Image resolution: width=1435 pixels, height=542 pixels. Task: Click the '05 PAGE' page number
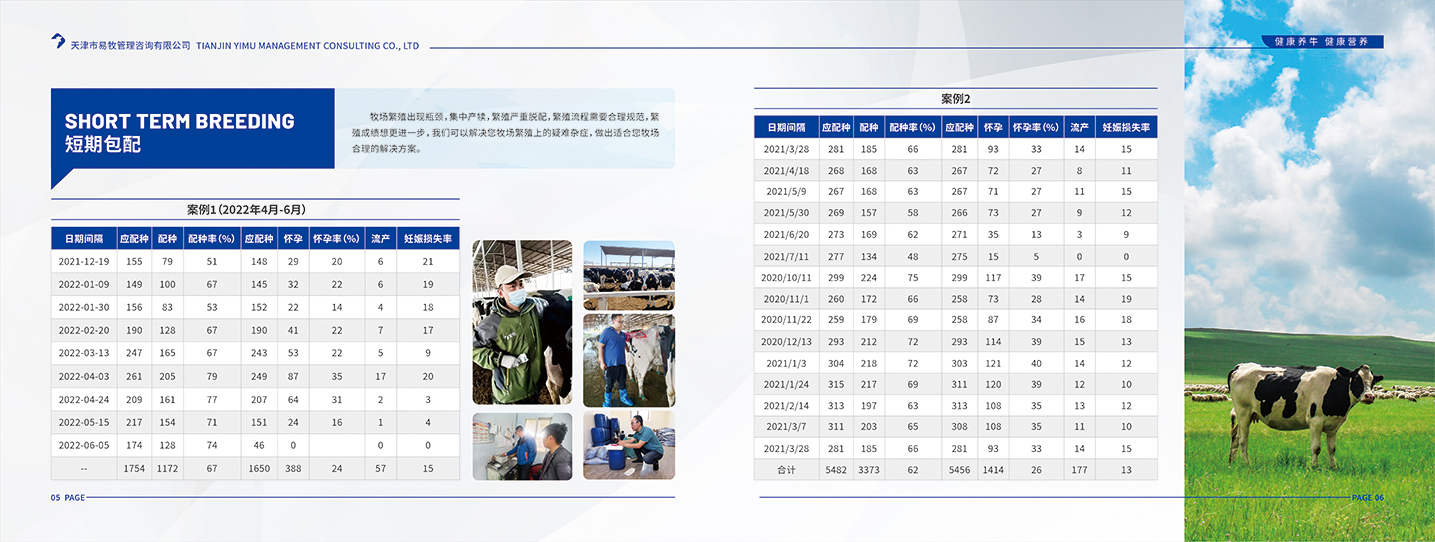point(68,497)
